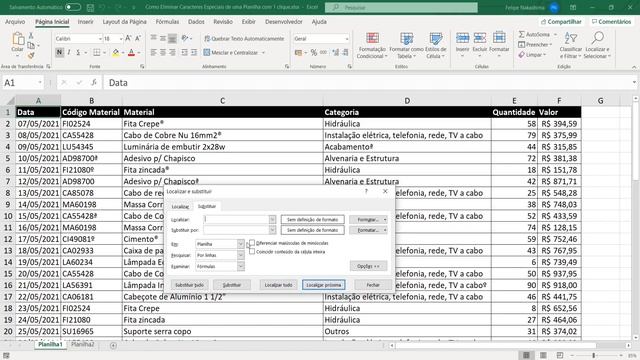Expand Pesquisar Por linhas dropdown

(241, 255)
